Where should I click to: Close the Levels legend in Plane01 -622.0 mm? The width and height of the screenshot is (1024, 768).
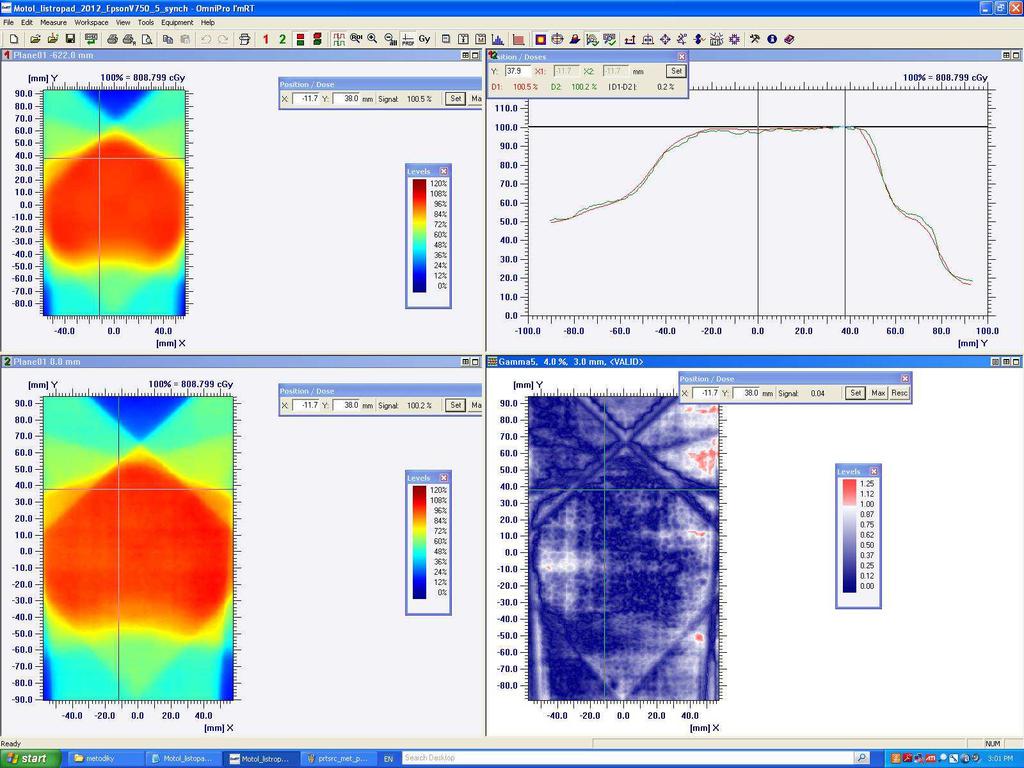[443, 171]
